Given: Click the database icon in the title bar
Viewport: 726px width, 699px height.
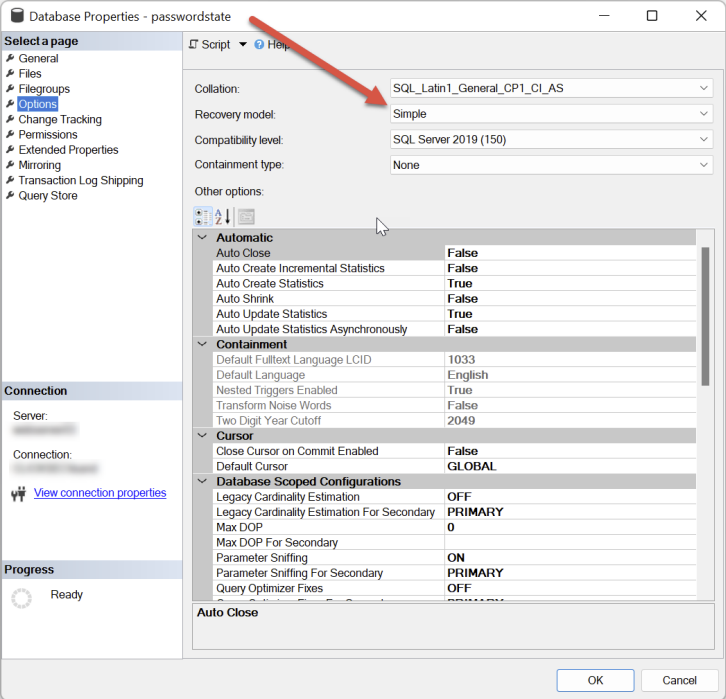Looking at the screenshot, I should click(17, 15).
